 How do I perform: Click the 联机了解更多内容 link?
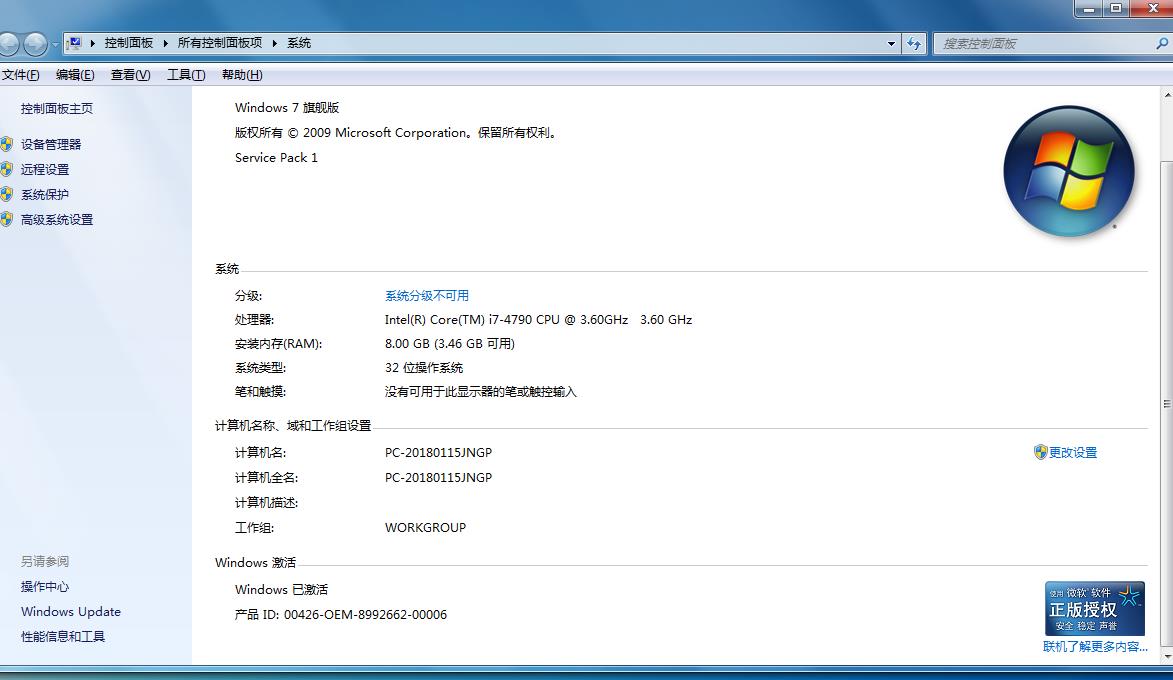point(1095,646)
